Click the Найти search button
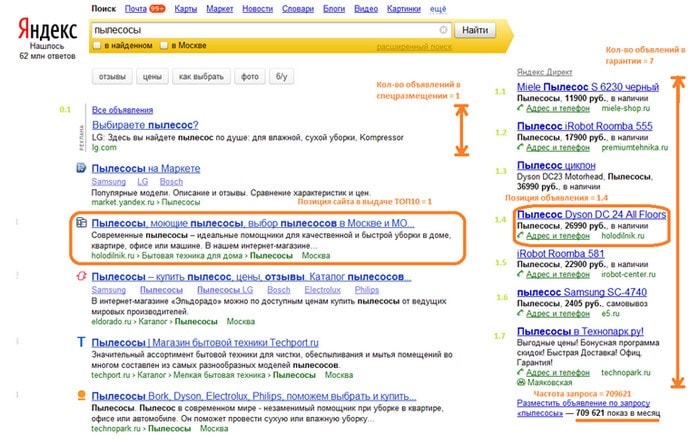700x446 pixels. [x=475, y=30]
